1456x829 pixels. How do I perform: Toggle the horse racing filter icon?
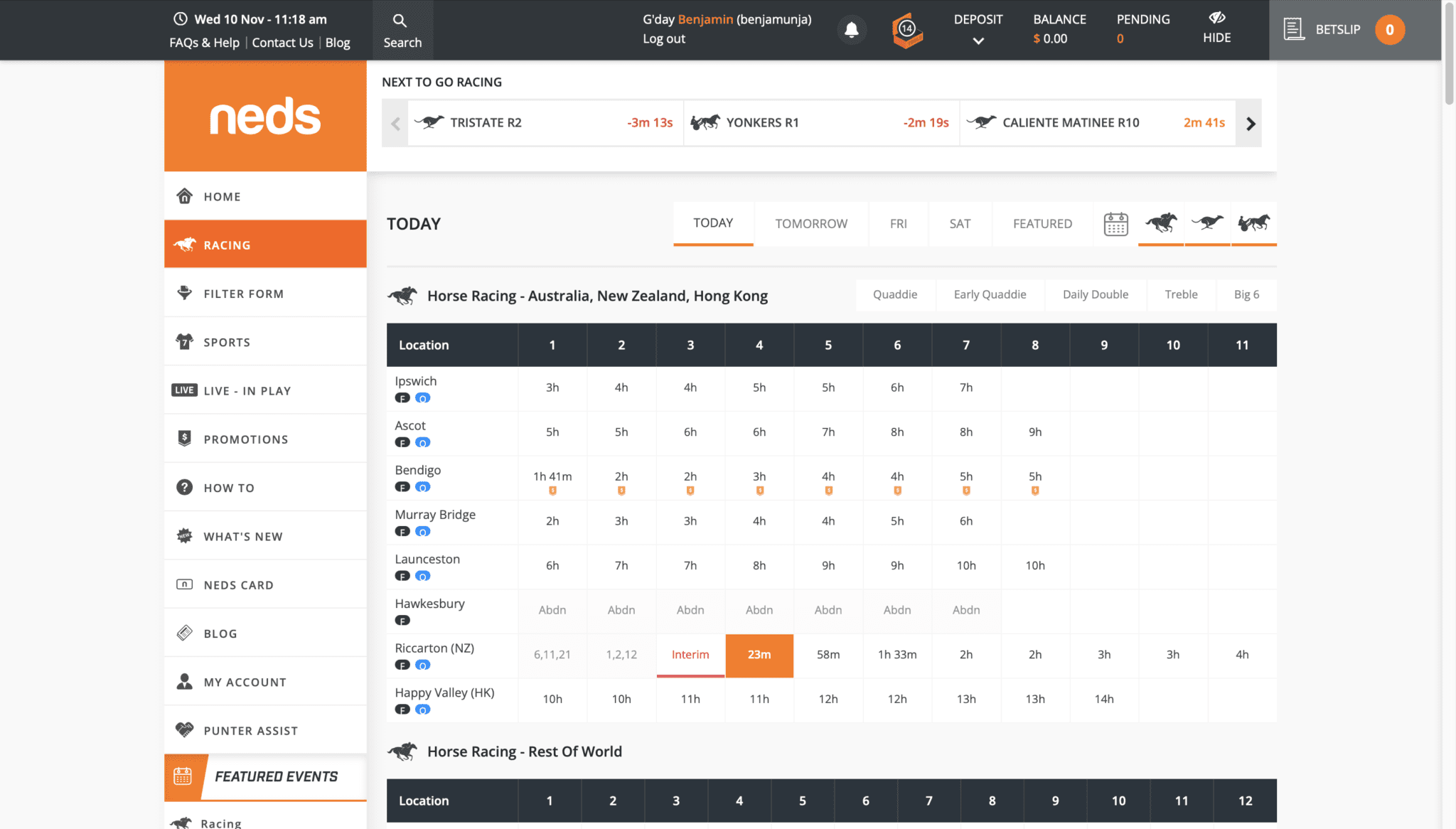point(1161,224)
